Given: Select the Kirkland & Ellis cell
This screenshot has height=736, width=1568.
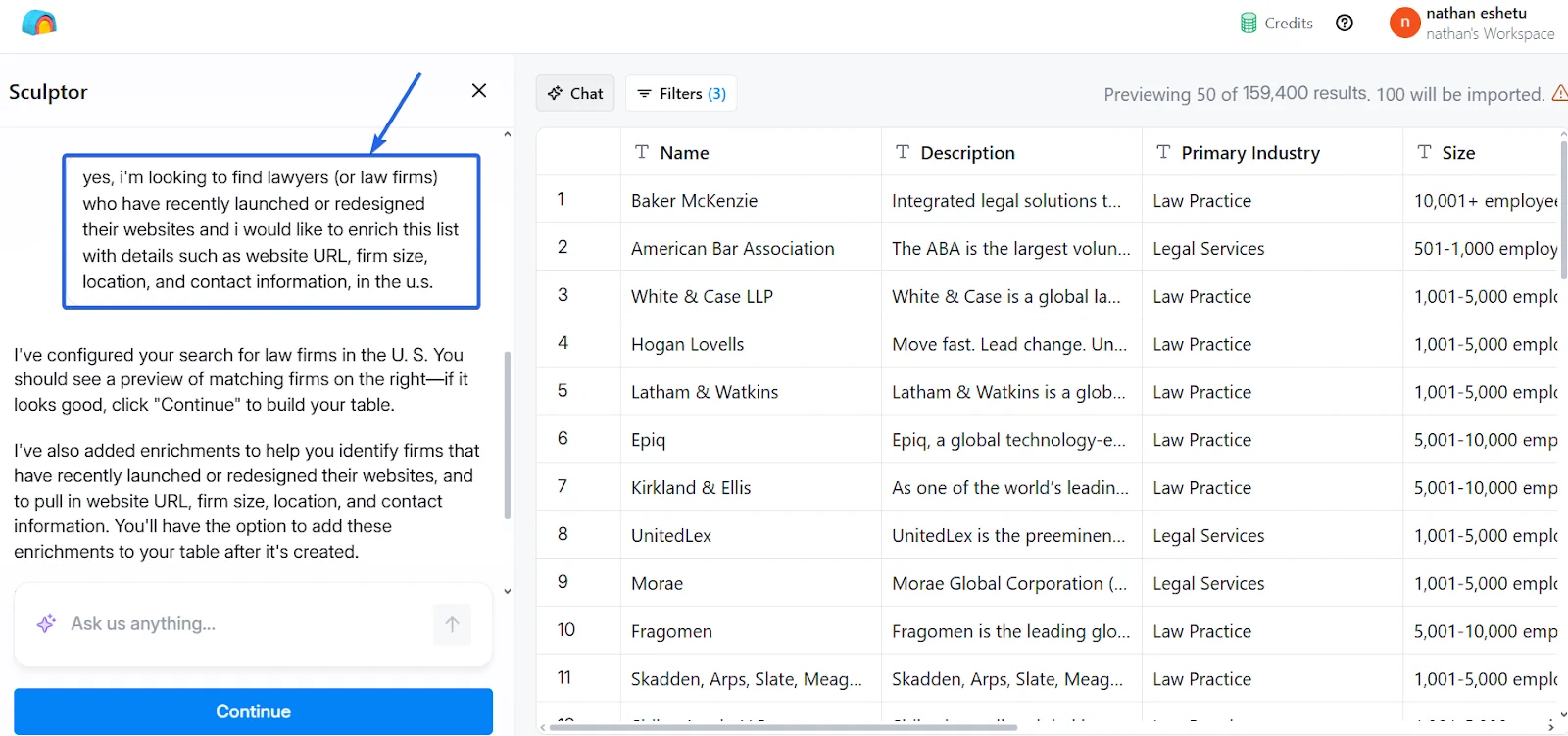Looking at the screenshot, I should pyautogui.click(x=751, y=487).
